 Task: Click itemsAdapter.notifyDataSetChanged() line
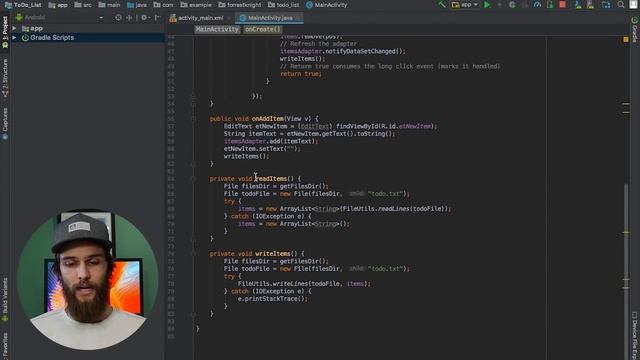pyautogui.click(x=343, y=51)
